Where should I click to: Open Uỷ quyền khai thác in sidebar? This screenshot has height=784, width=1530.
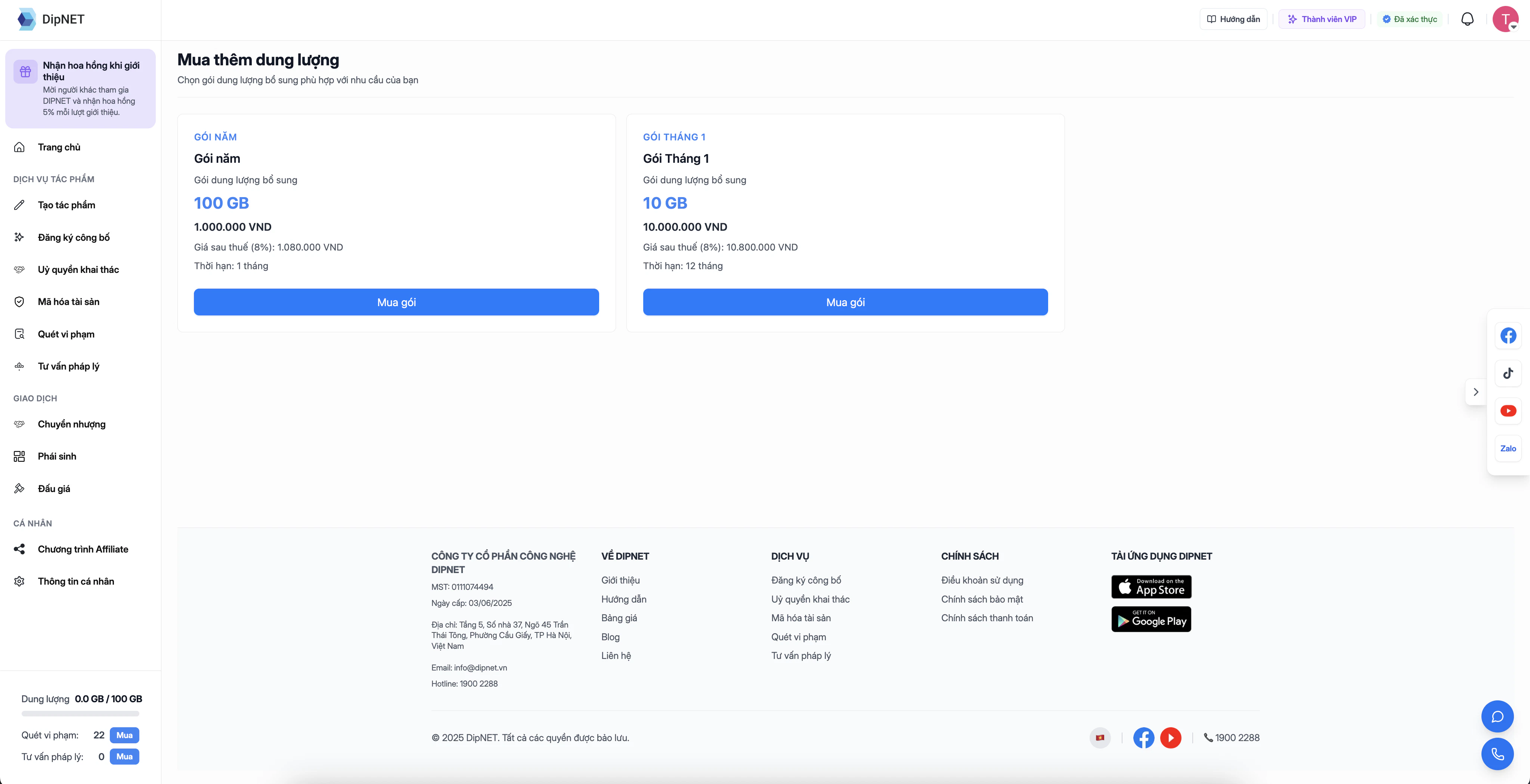pos(81,270)
